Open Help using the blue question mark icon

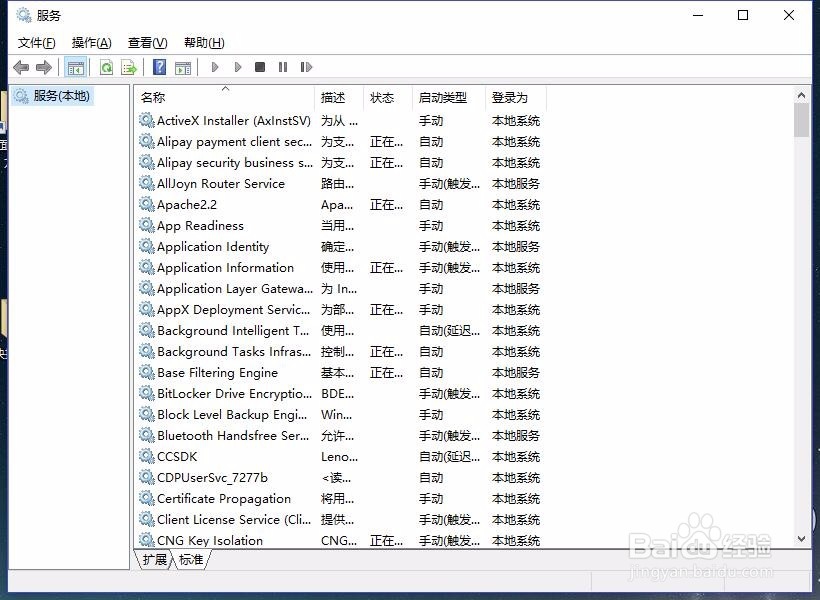(x=159, y=67)
